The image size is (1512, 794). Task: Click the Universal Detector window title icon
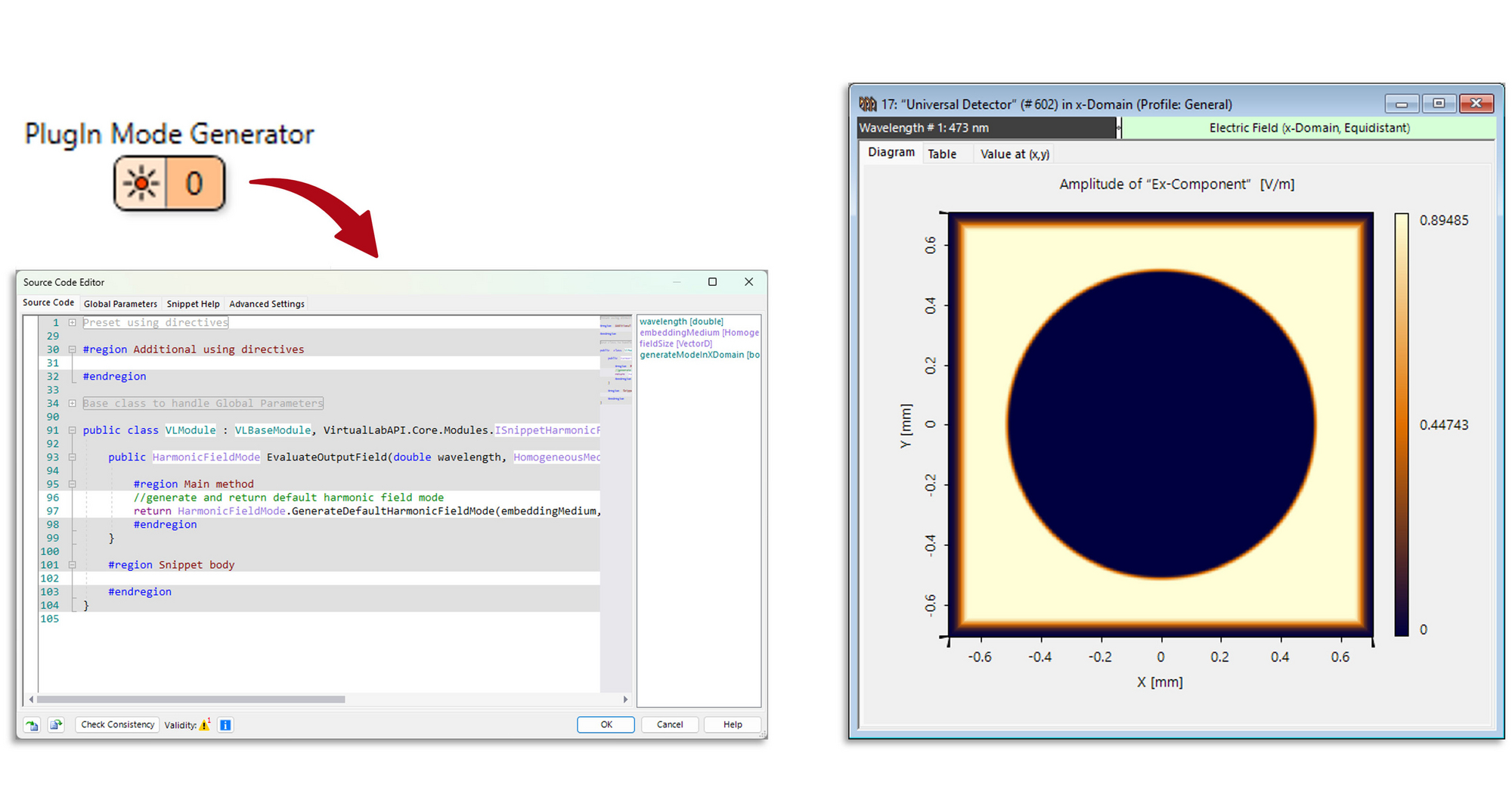868,104
